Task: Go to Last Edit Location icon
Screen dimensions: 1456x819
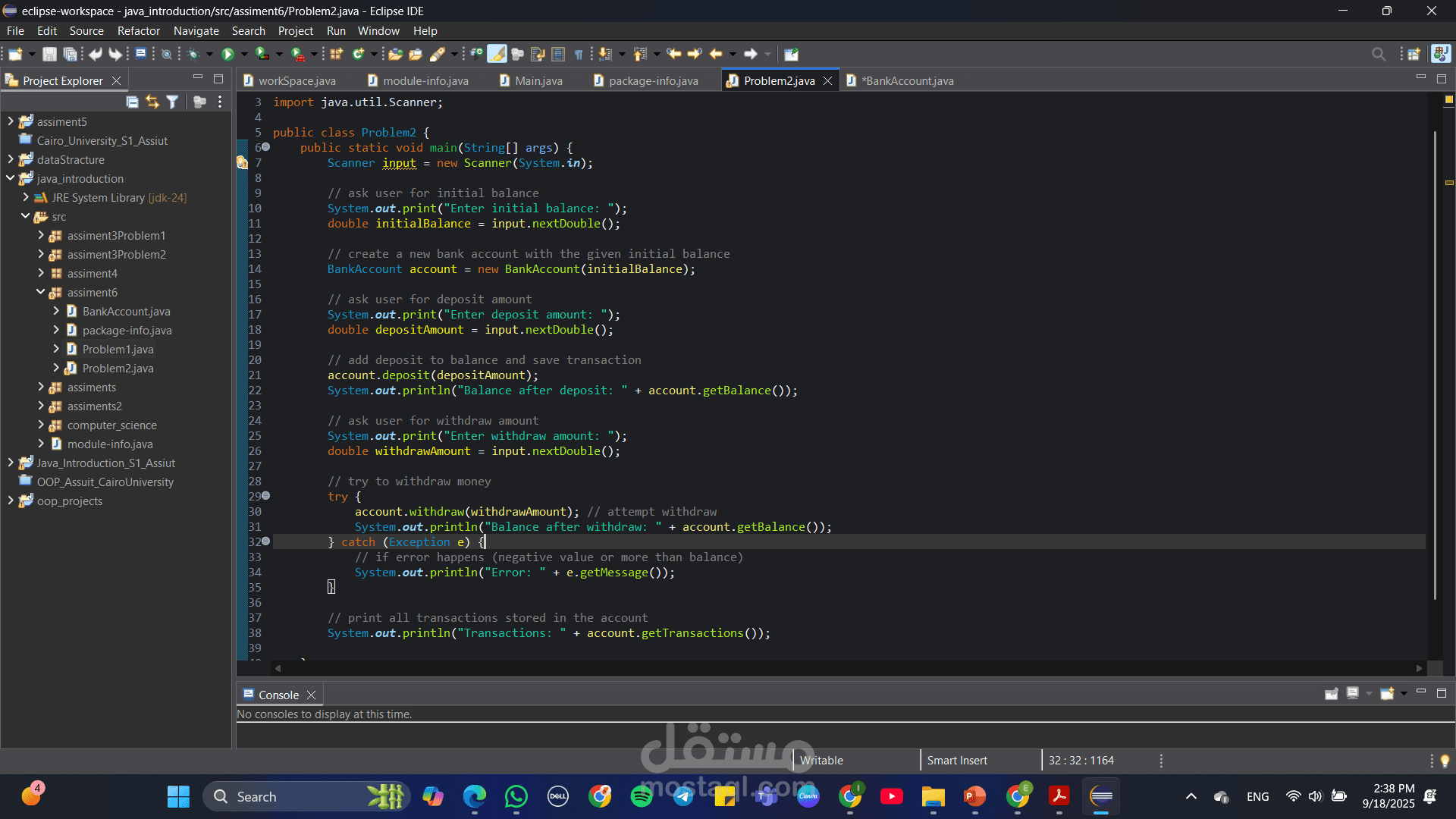Action: coord(674,54)
